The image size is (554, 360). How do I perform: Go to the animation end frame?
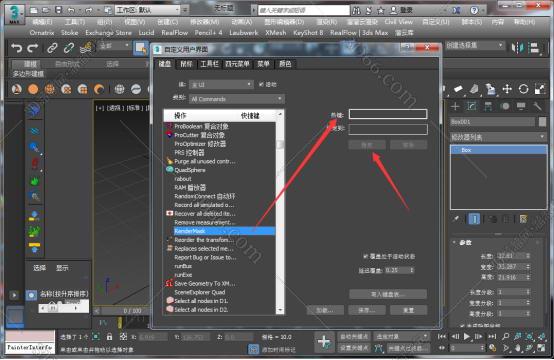492,336
